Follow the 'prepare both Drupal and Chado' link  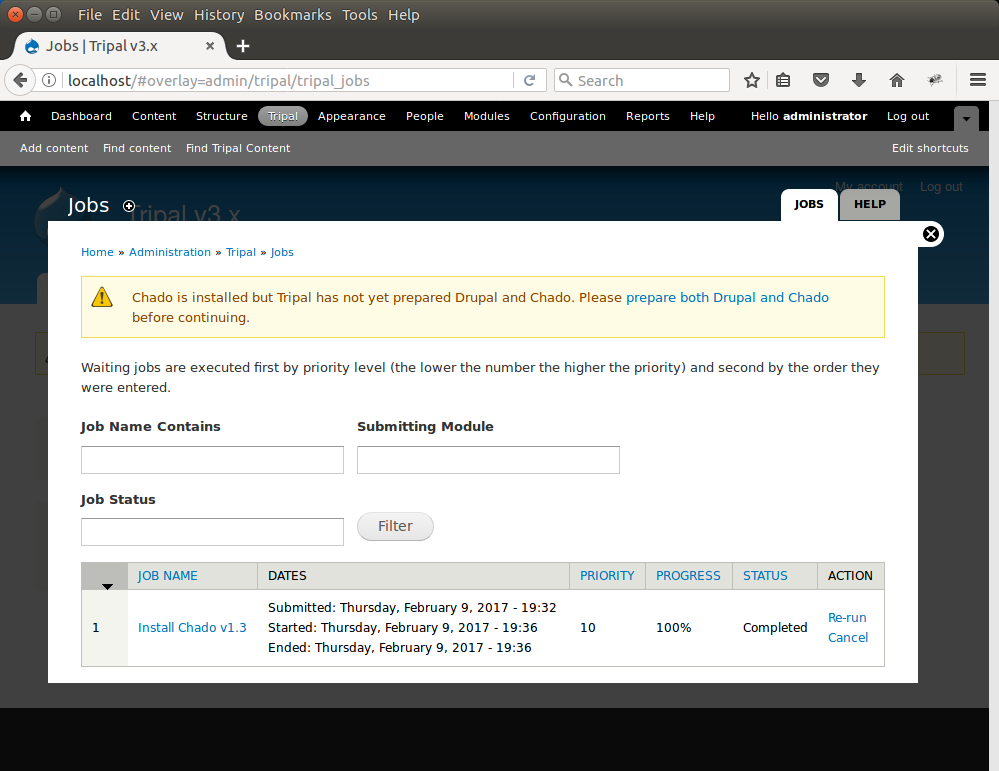pyautogui.click(x=727, y=297)
